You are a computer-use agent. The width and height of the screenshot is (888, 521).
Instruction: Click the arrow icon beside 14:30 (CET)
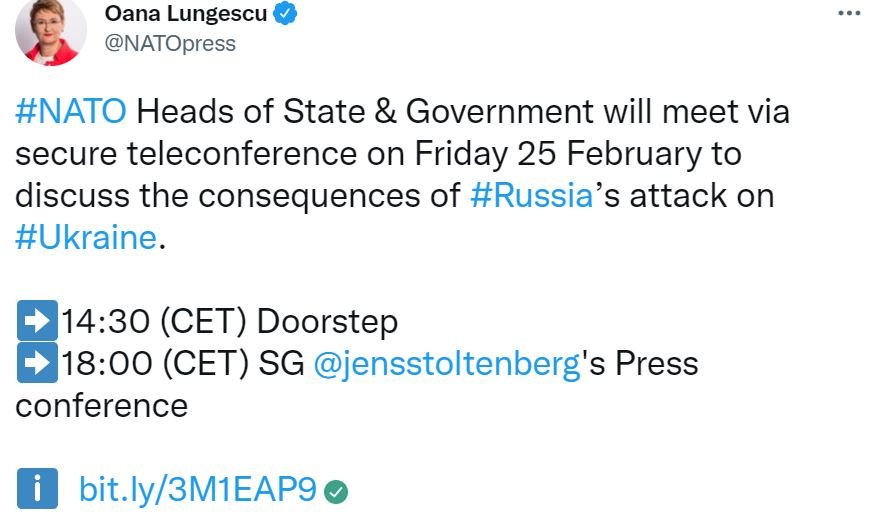[37, 321]
